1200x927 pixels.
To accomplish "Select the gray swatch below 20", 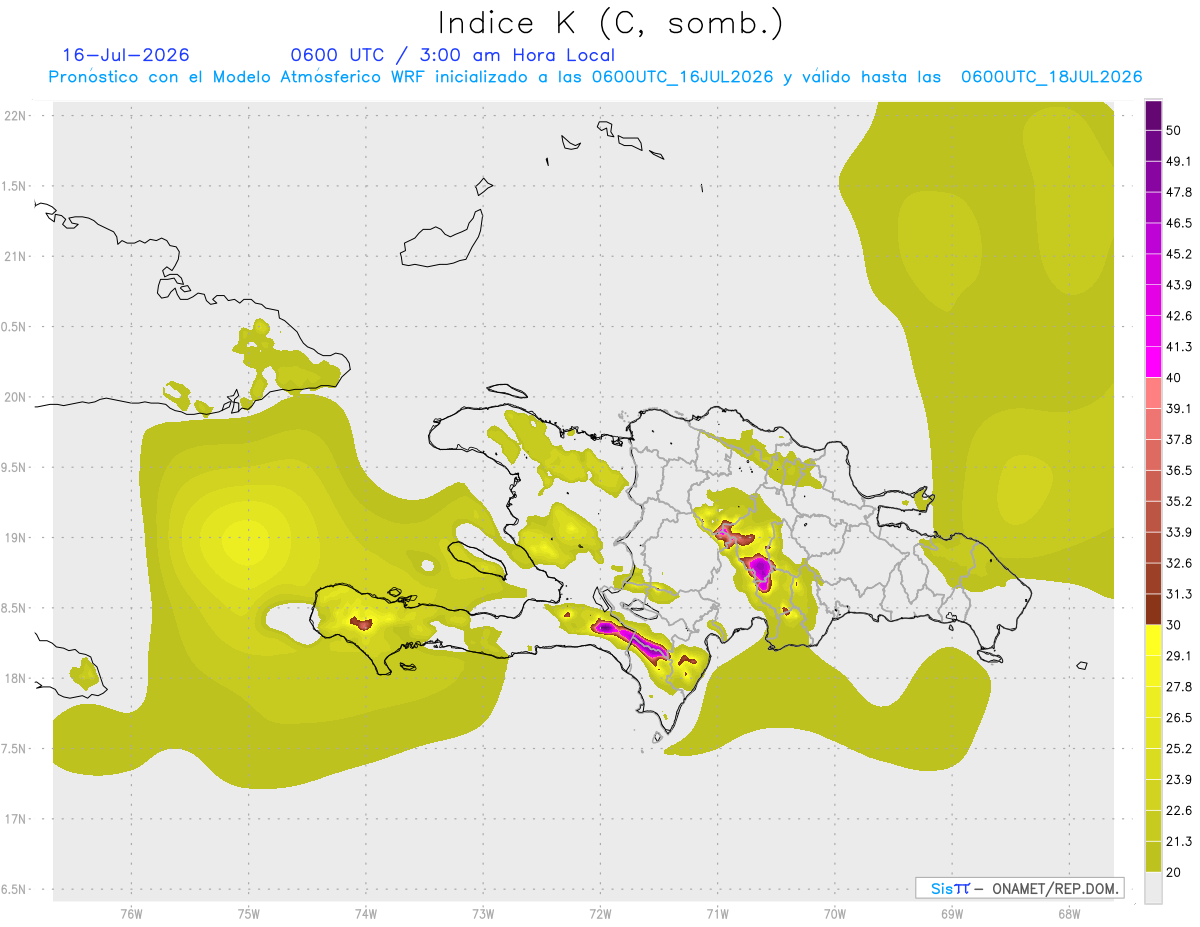I will coord(1153,888).
